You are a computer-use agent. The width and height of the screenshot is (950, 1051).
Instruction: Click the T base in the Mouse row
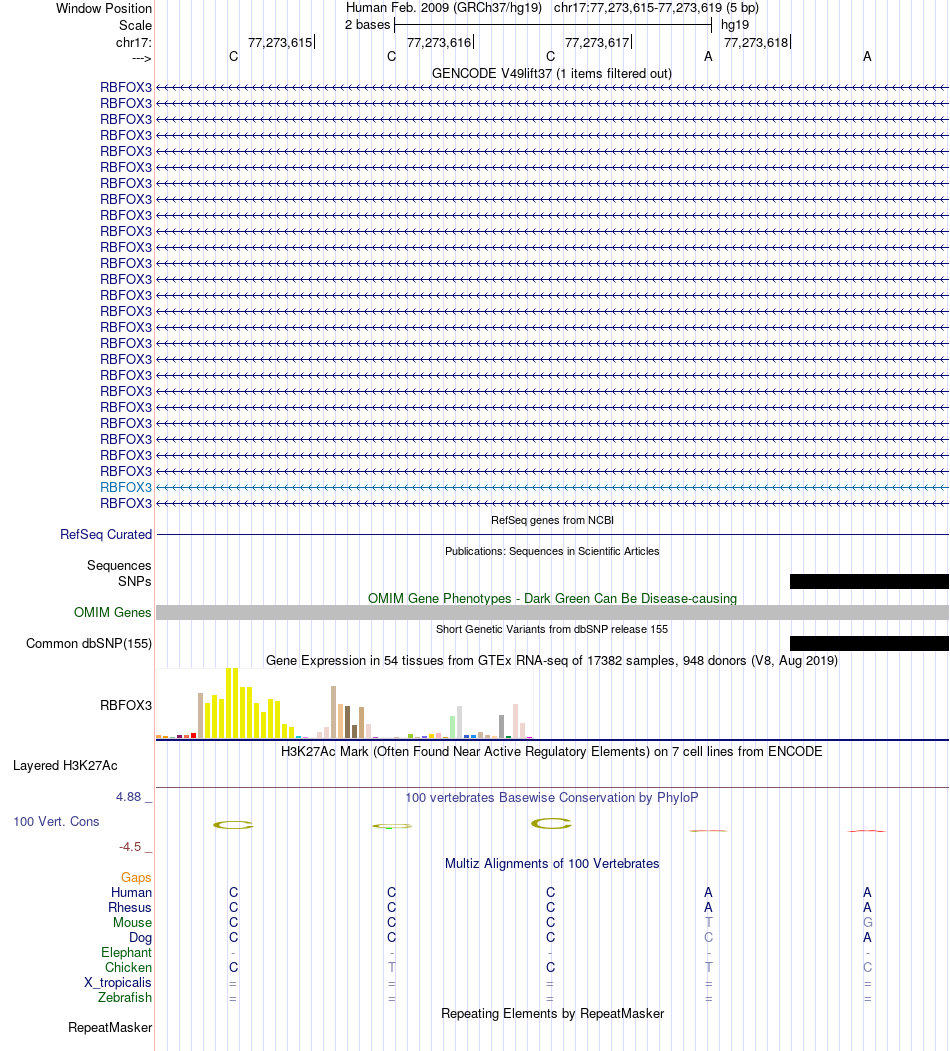click(709, 922)
